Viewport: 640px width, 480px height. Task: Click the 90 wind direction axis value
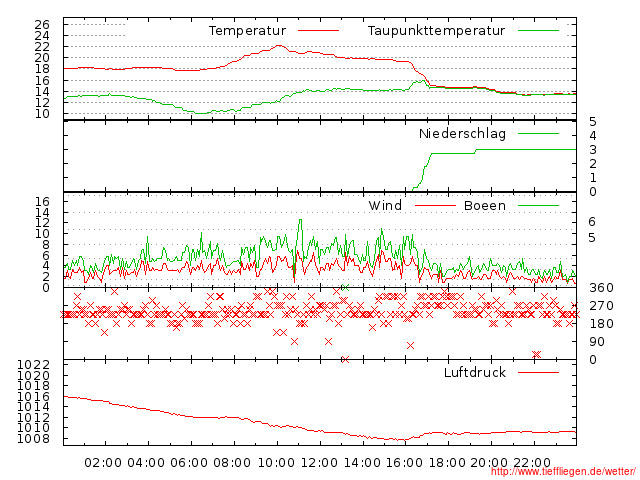tap(597, 342)
